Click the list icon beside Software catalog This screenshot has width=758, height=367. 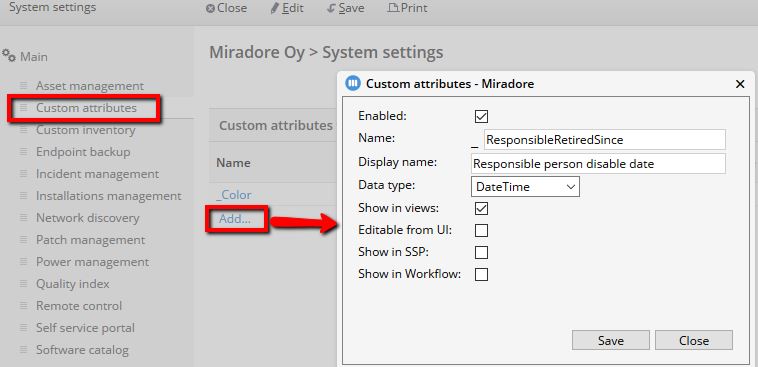coord(23,350)
